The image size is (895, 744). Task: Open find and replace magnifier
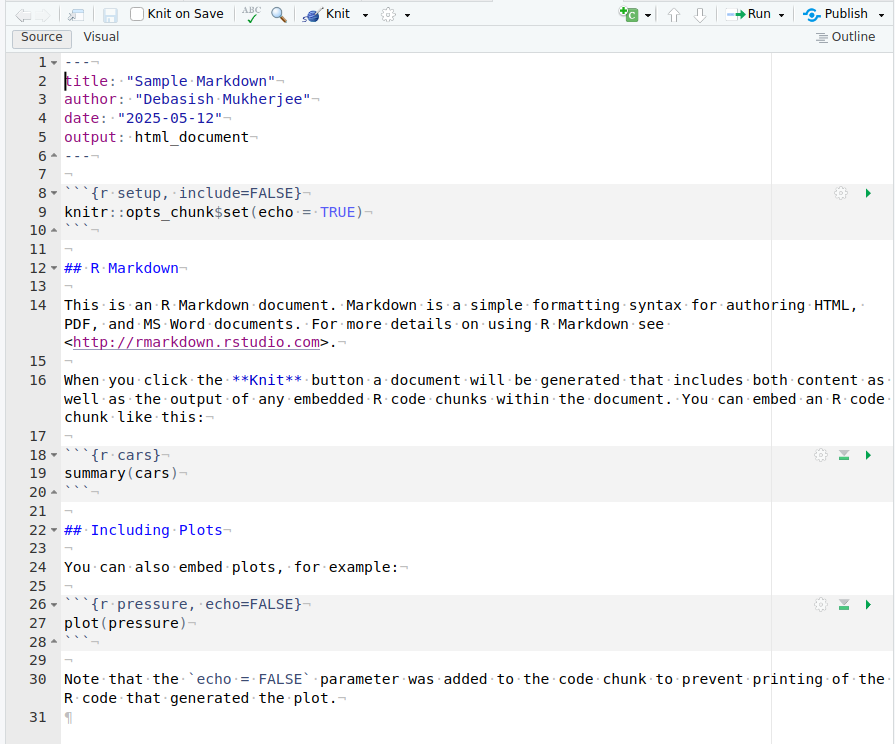pos(279,14)
